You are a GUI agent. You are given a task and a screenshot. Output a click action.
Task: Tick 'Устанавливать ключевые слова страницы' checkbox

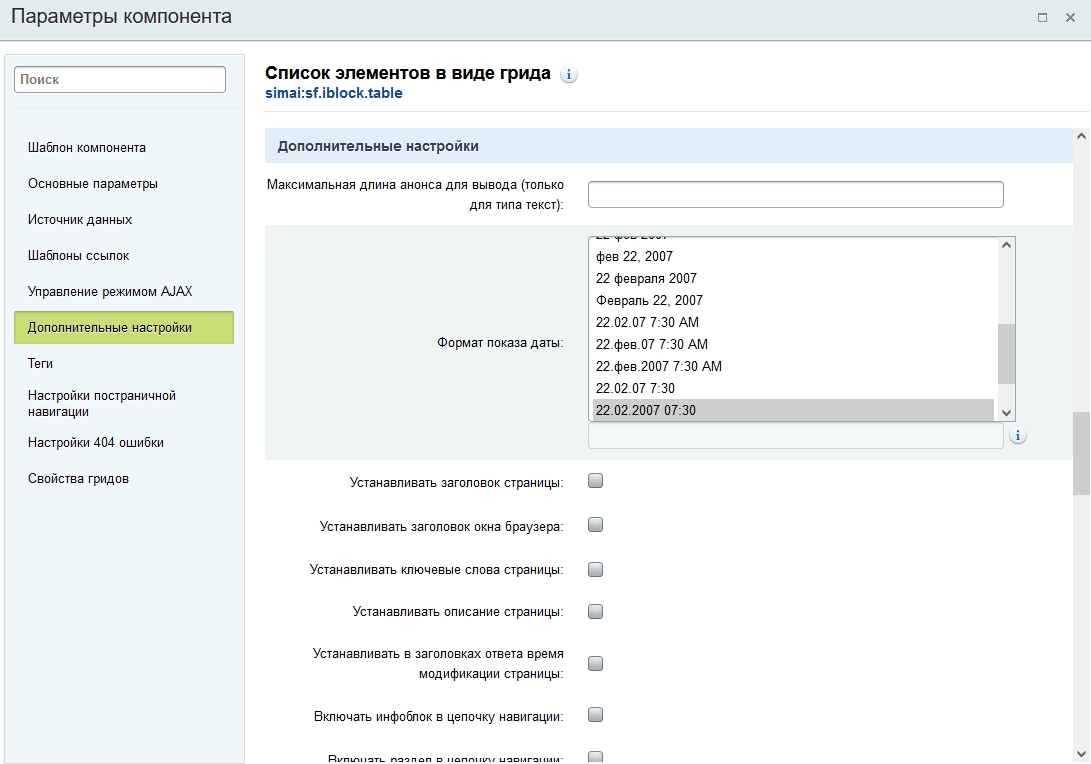596,570
